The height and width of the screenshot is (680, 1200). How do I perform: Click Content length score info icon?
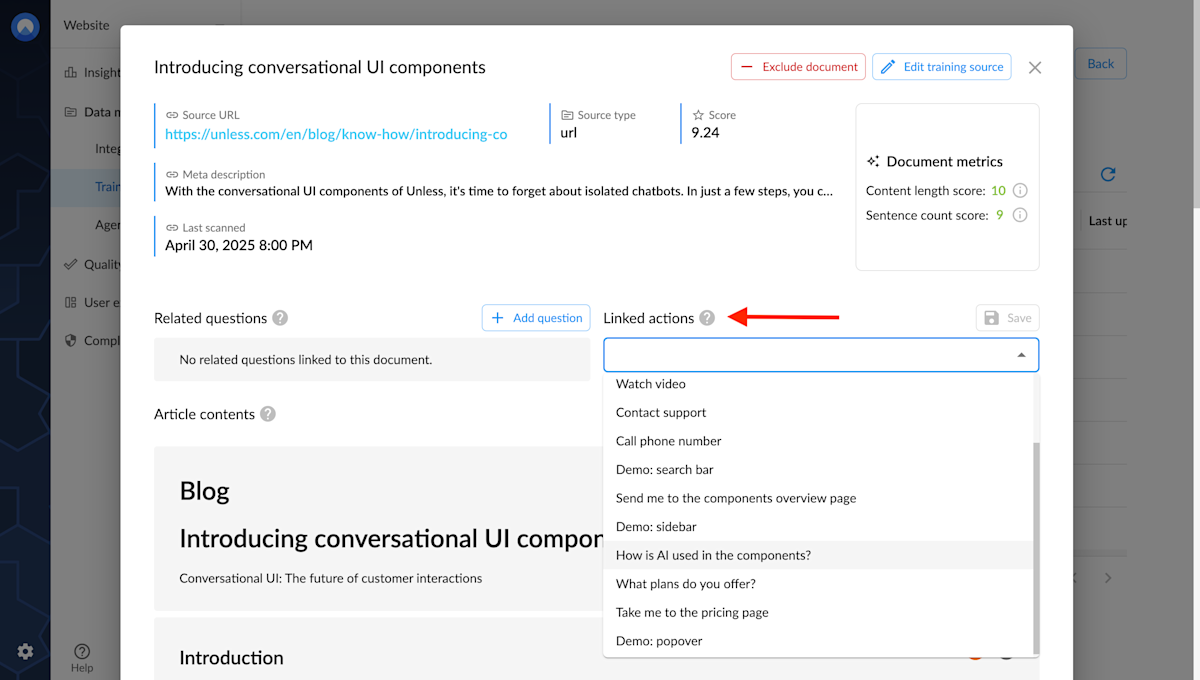pyautogui.click(x=1020, y=190)
